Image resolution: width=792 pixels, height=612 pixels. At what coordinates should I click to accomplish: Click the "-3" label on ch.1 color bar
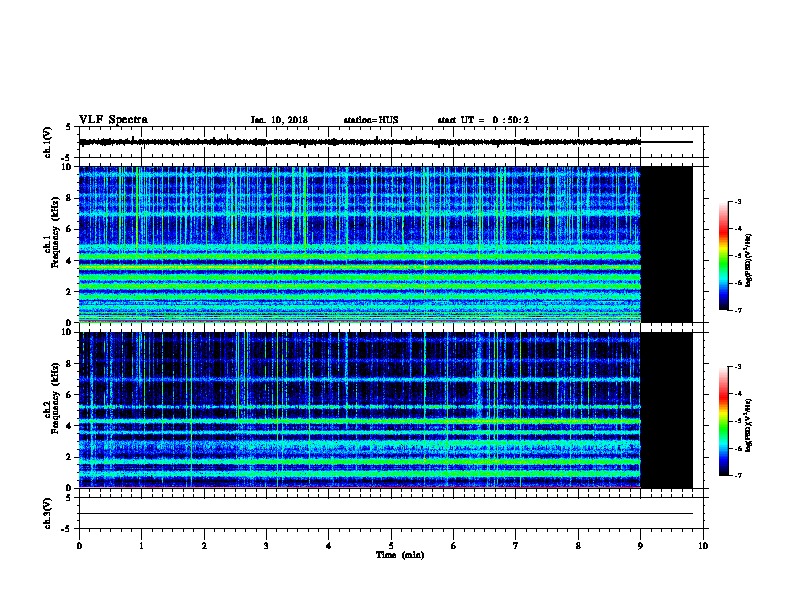click(737, 201)
